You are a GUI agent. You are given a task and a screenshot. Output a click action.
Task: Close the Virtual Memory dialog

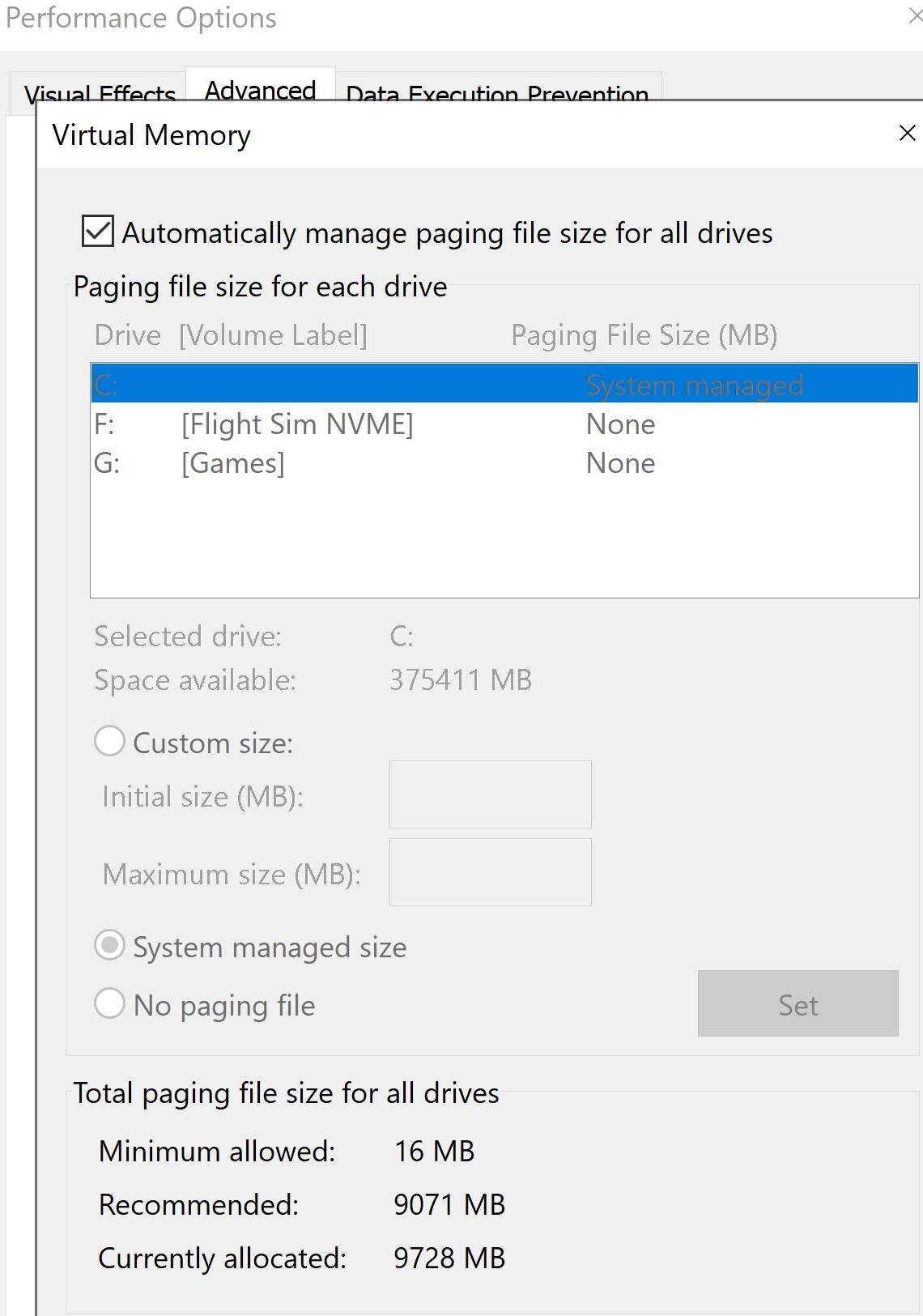click(x=907, y=134)
